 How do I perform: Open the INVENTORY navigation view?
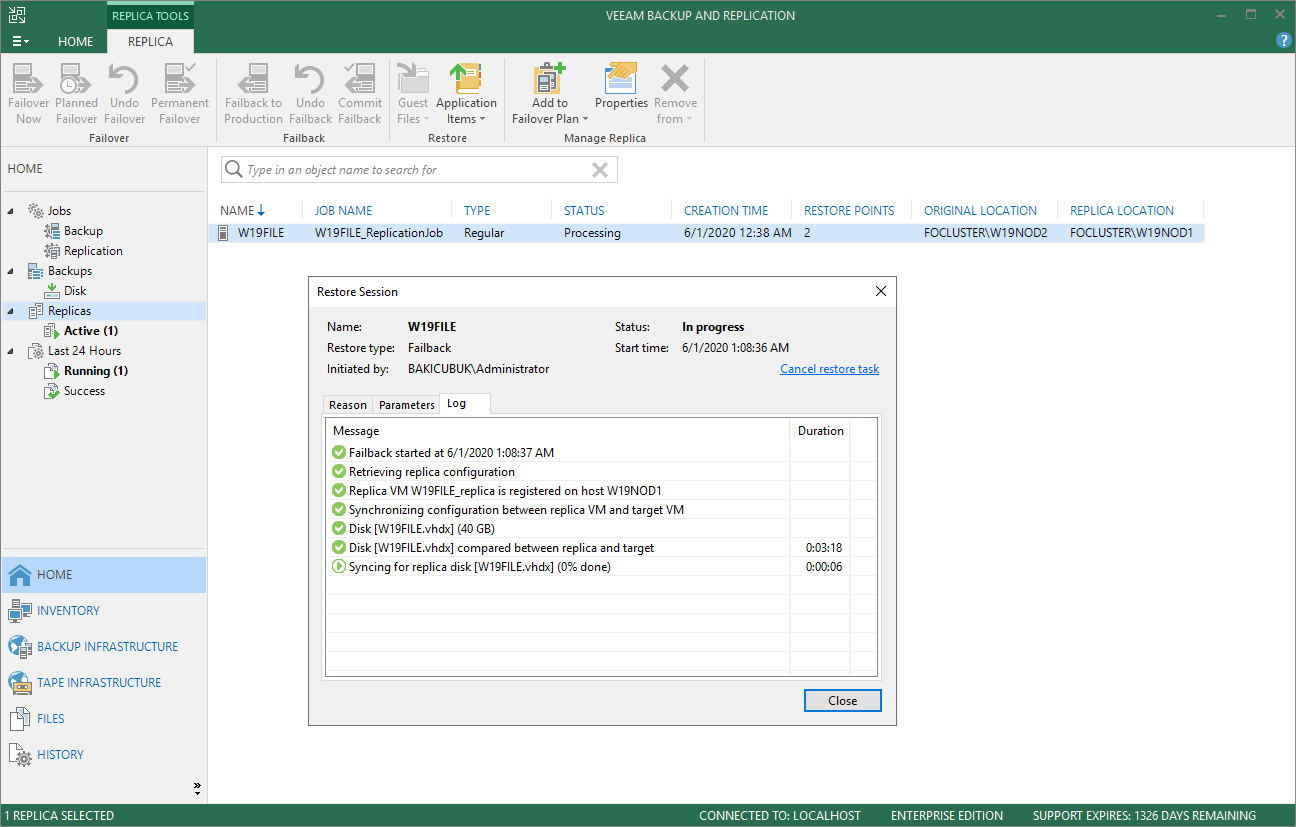click(x=103, y=611)
